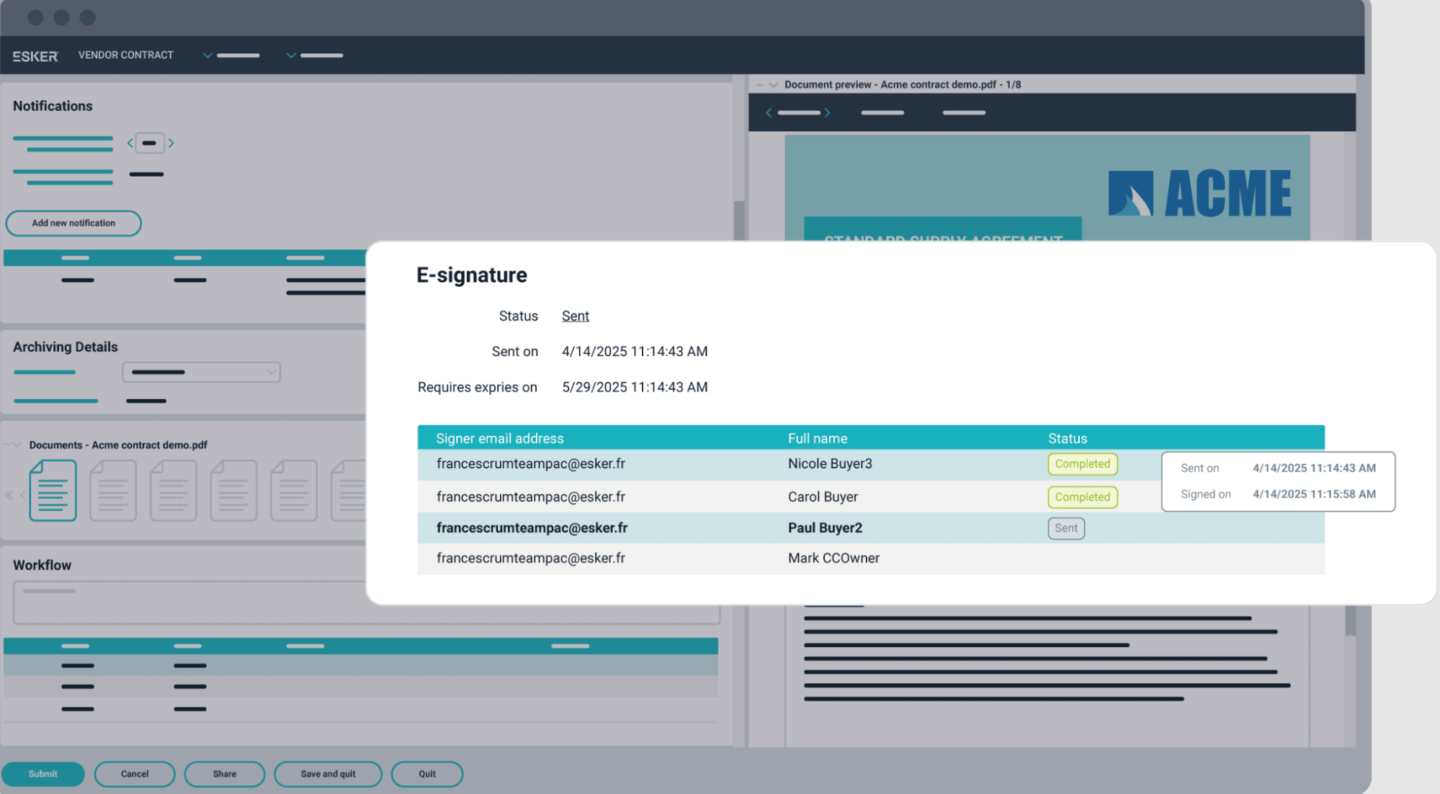Expand the second dropdown in the top navigation bar
Image resolution: width=1440 pixels, height=794 pixels.
[x=291, y=55]
